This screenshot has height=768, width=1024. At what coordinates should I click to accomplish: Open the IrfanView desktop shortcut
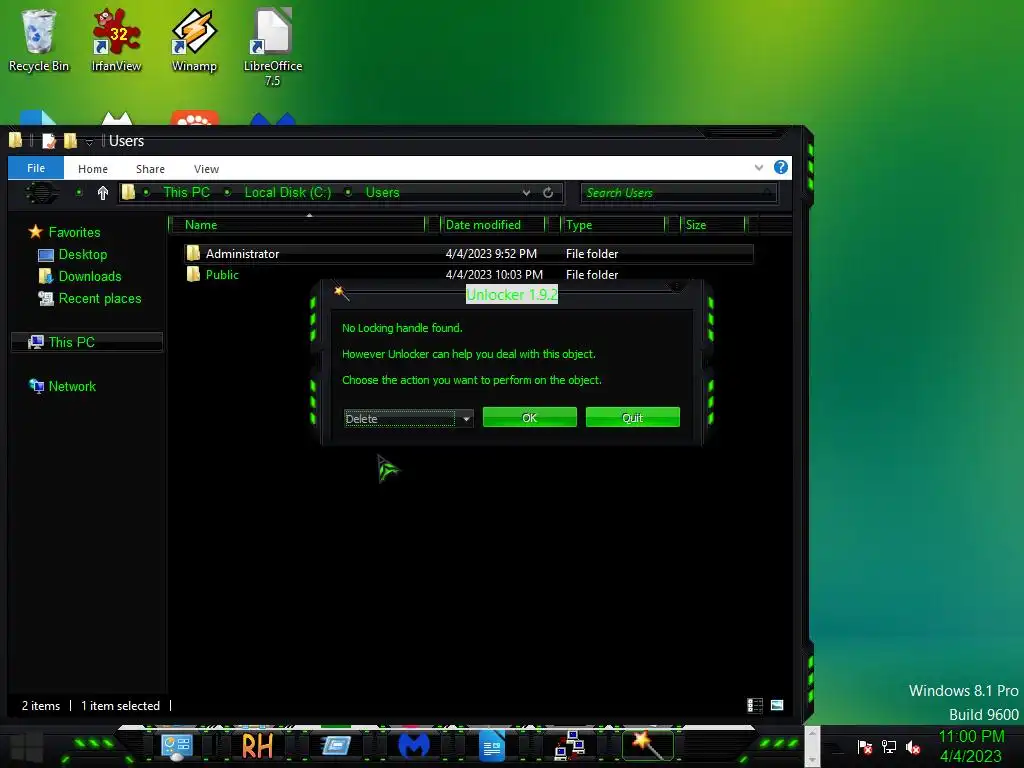[116, 39]
